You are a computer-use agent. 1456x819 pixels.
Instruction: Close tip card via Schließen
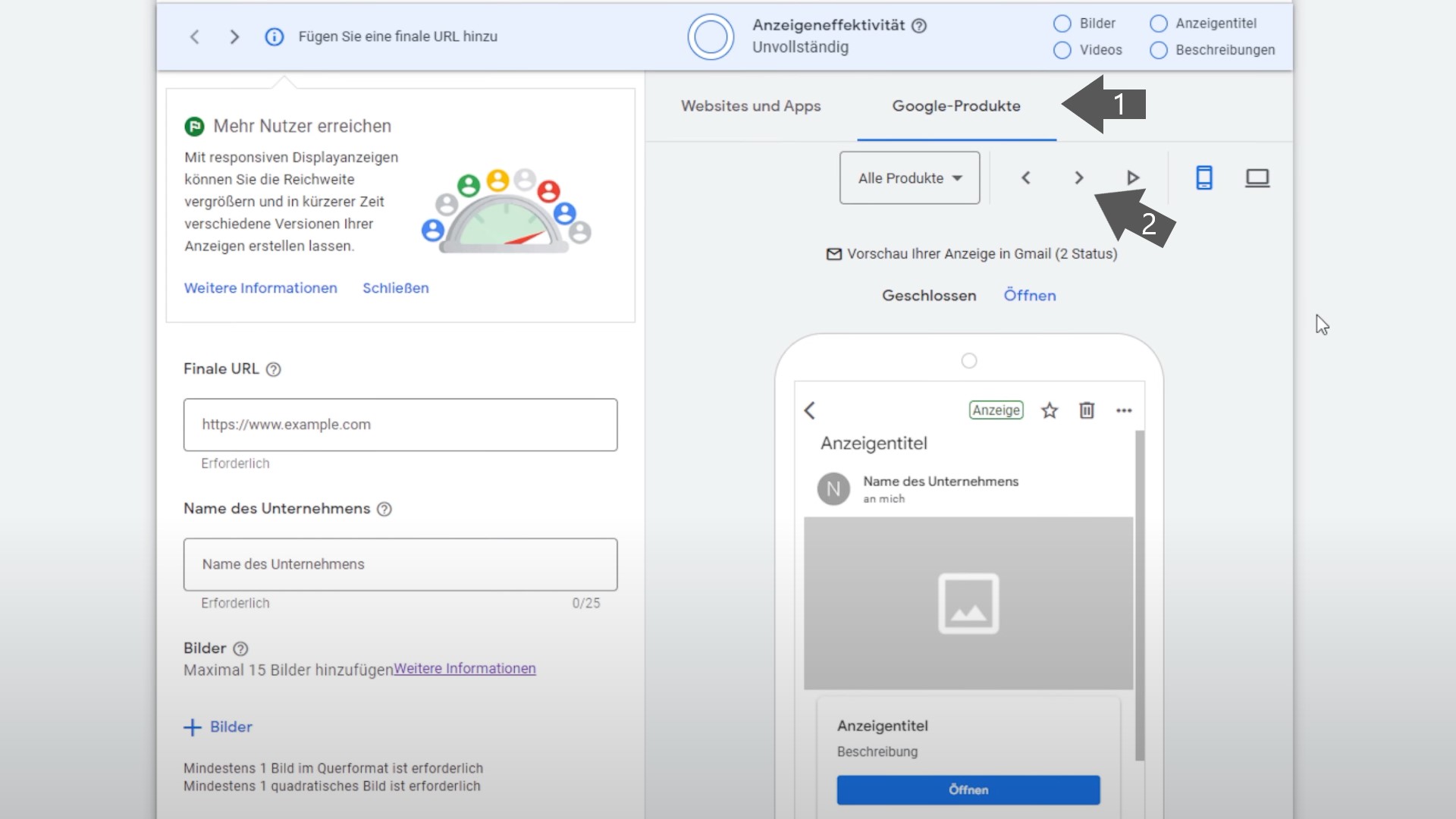pyautogui.click(x=396, y=288)
